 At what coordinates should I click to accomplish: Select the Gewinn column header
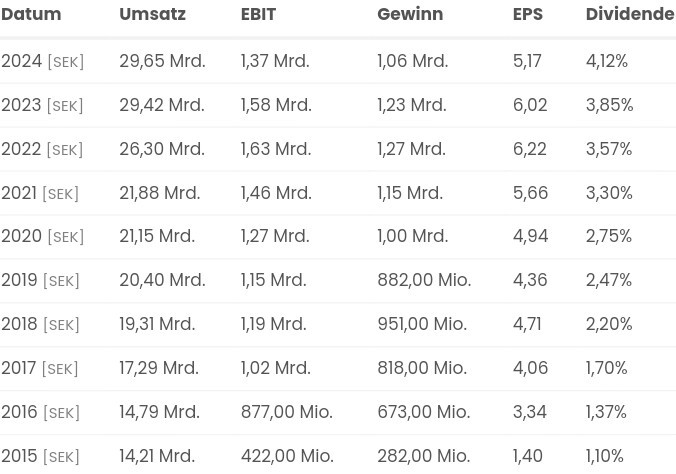pos(410,14)
